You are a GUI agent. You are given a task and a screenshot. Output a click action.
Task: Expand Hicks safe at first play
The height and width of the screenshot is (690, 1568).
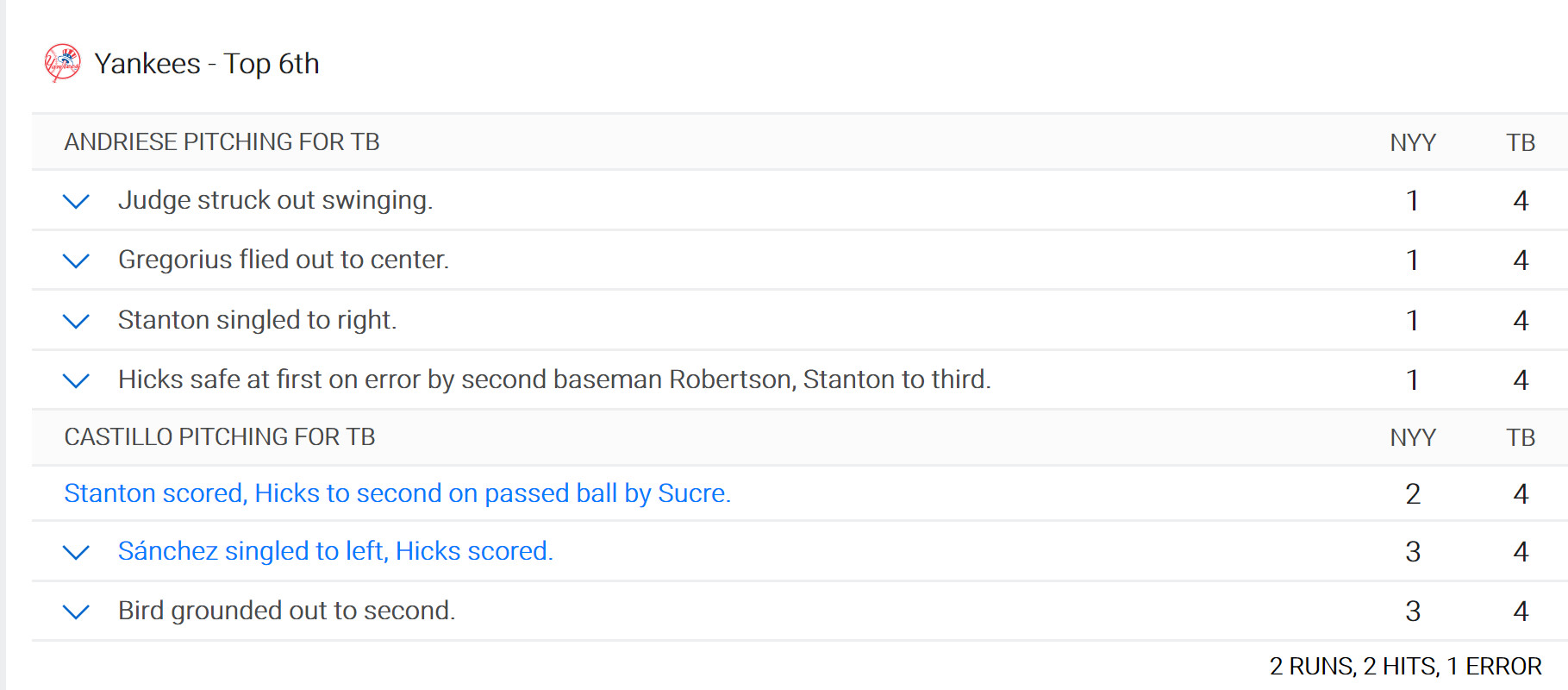(77, 380)
